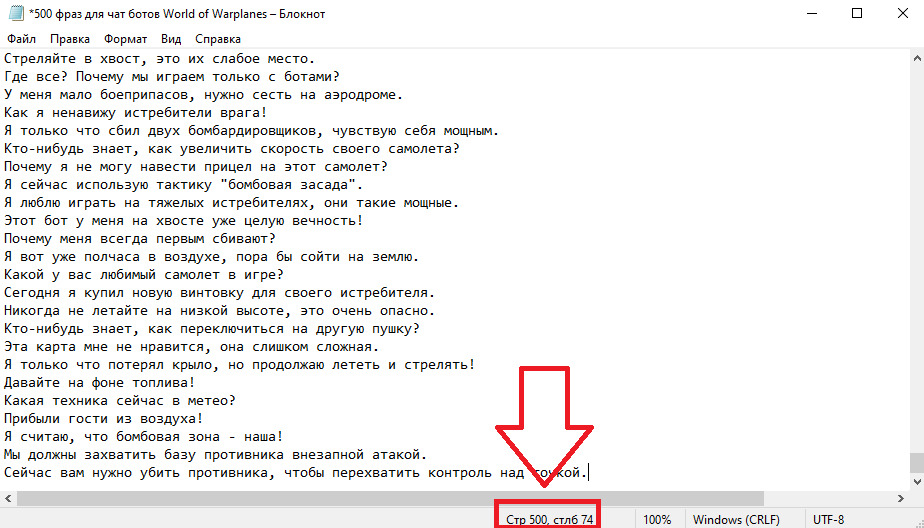Image resolution: width=924 pixels, height=528 pixels.
Task: Minimize the Блокнот window
Action: 812,13
